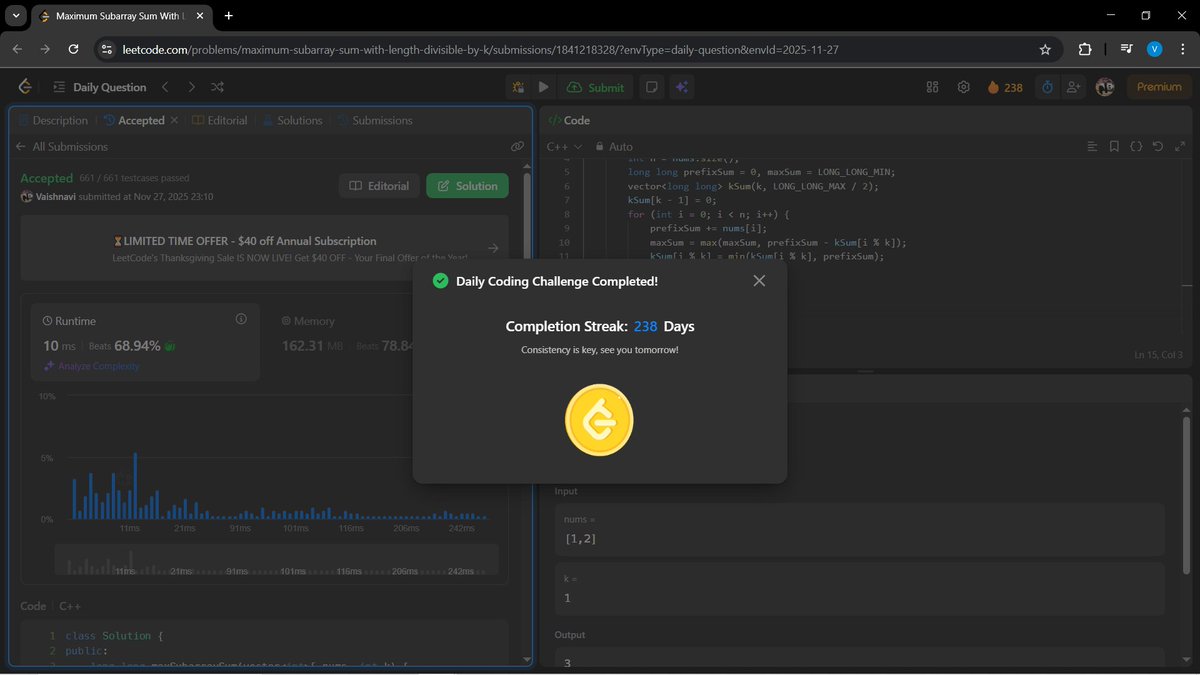Click the AI sparkle icon
This screenshot has height=675, width=1200.
coord(682,87)
